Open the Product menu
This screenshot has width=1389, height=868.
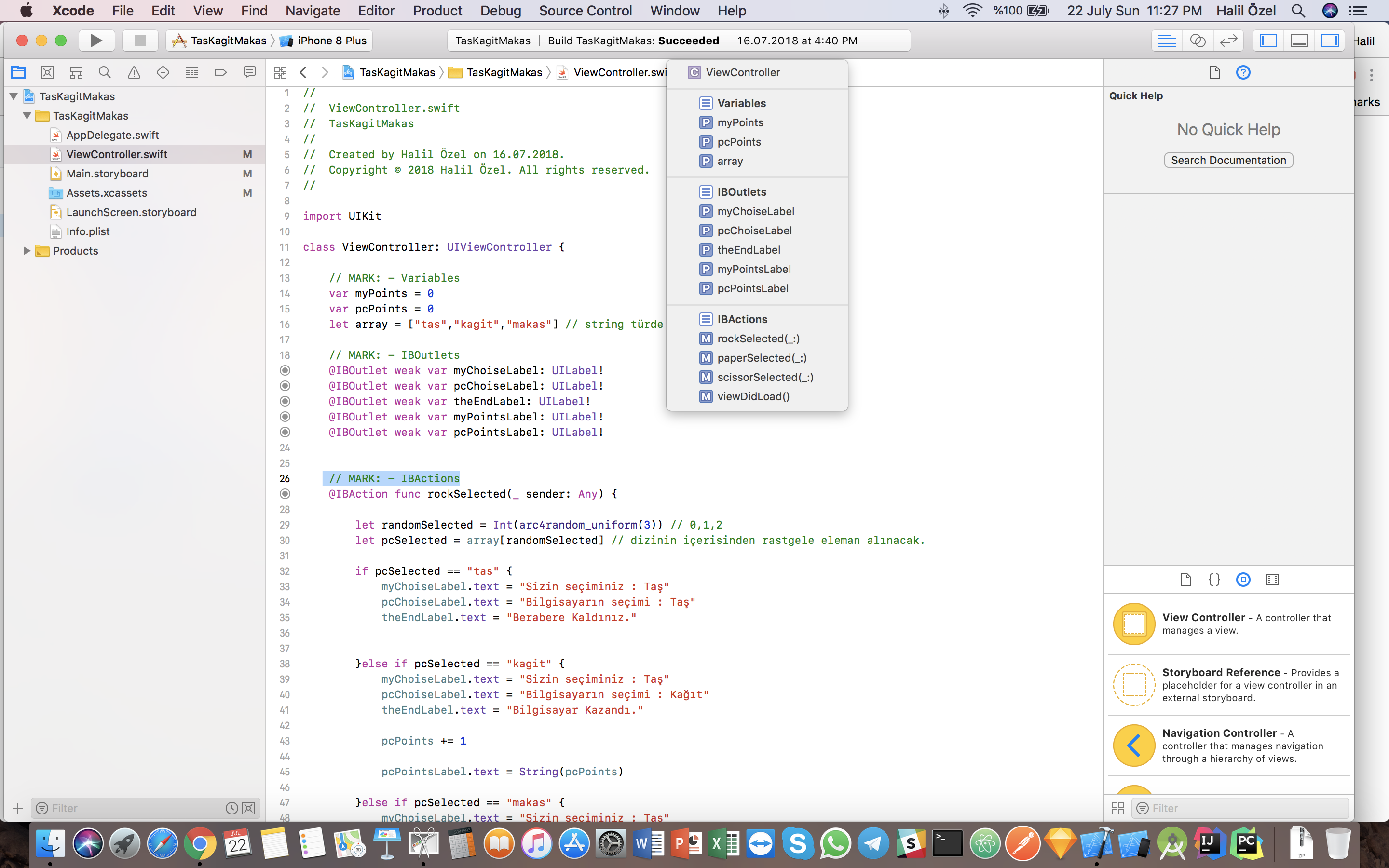point(437,11)
